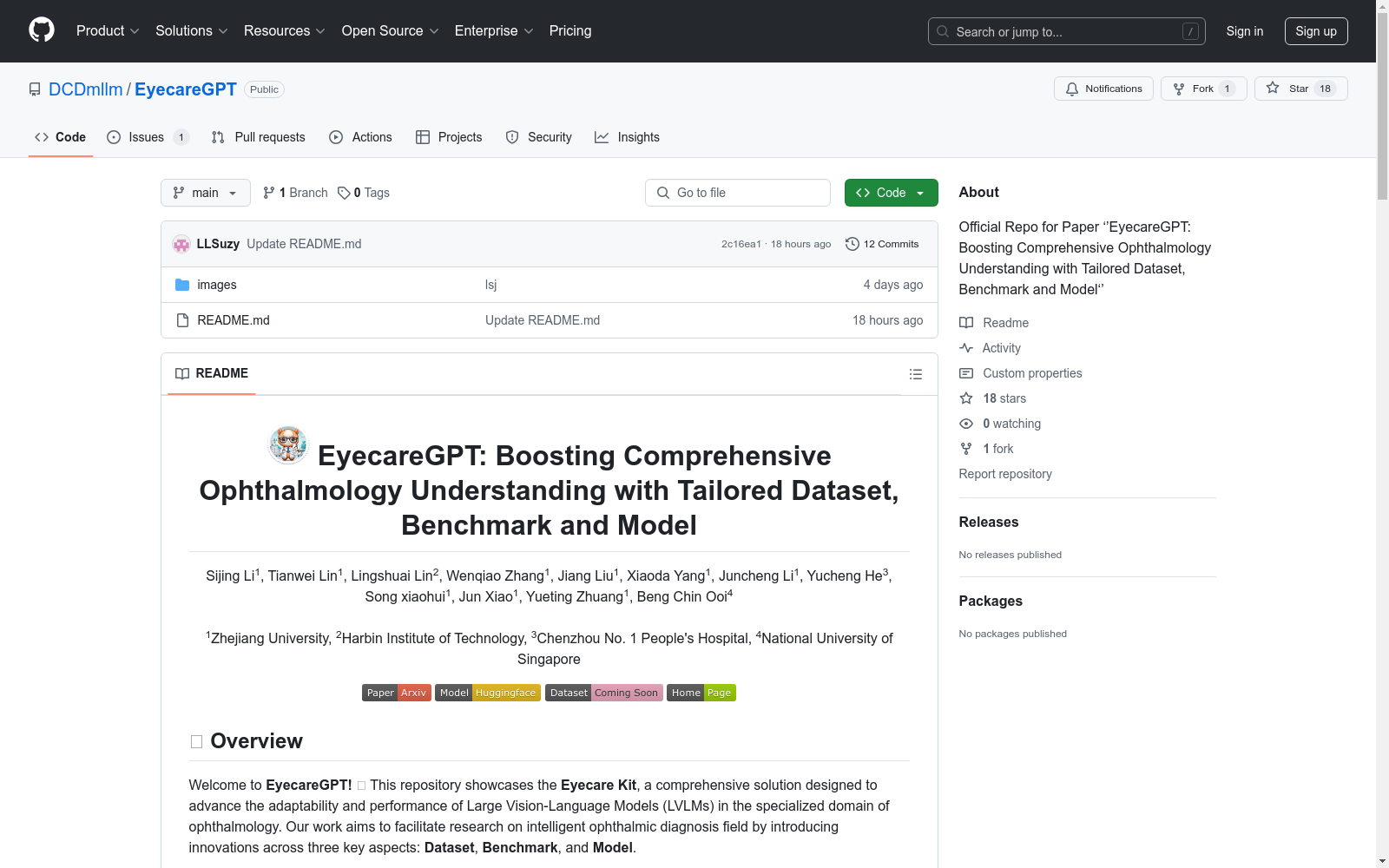1389x868 pixels.
Task: Click the Go to file search box
Action: [738, 193]
